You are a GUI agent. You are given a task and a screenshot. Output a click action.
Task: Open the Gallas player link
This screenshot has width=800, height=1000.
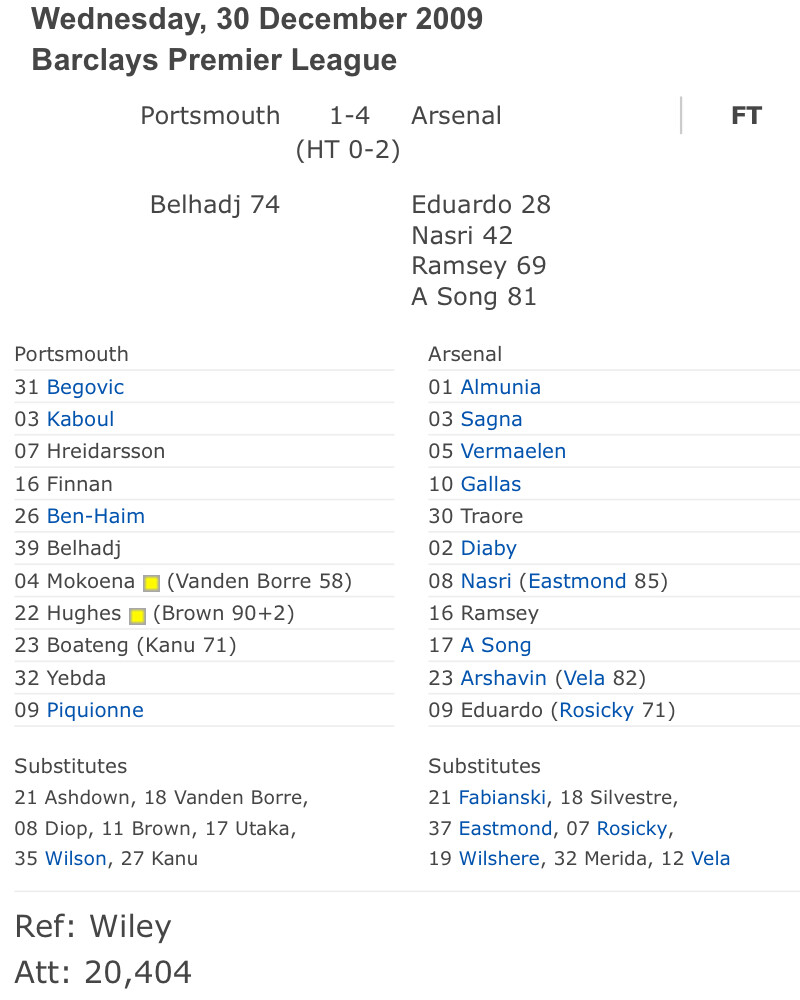[x=491, y=484]
